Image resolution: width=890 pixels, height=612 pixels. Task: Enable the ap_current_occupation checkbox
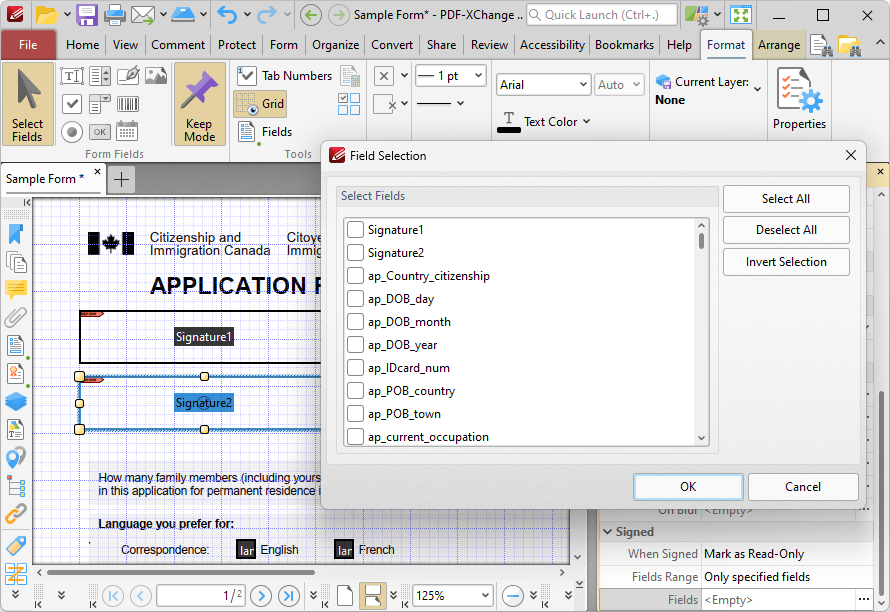[x=355, y=437]
